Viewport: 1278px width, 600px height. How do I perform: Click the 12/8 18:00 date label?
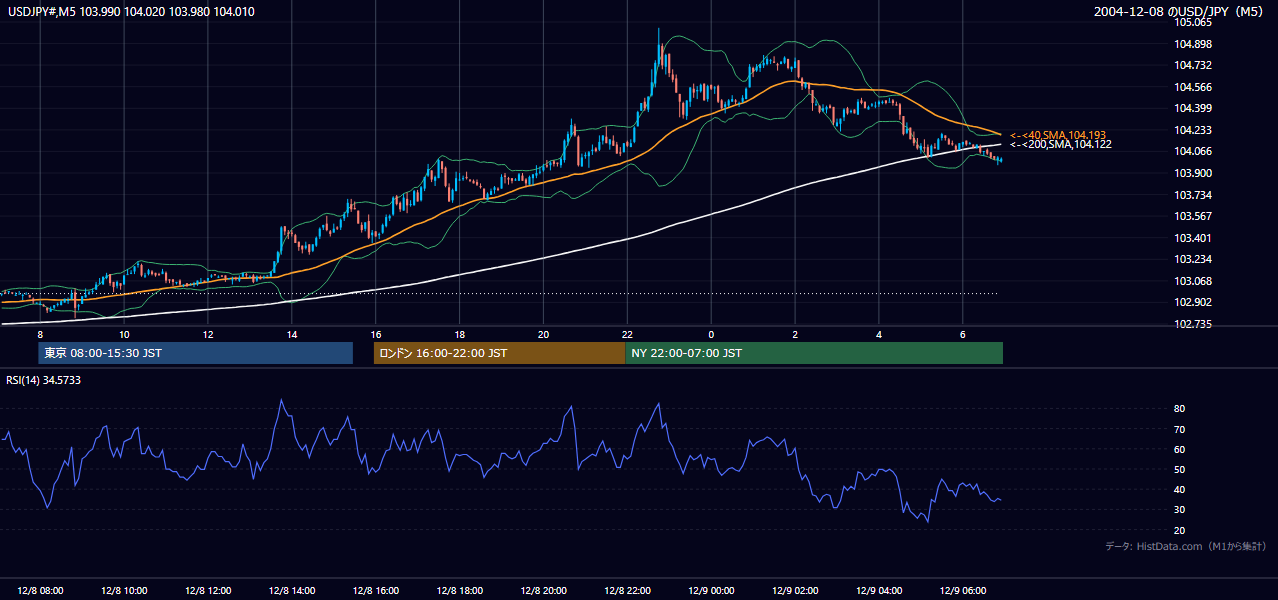click(460, 590)
